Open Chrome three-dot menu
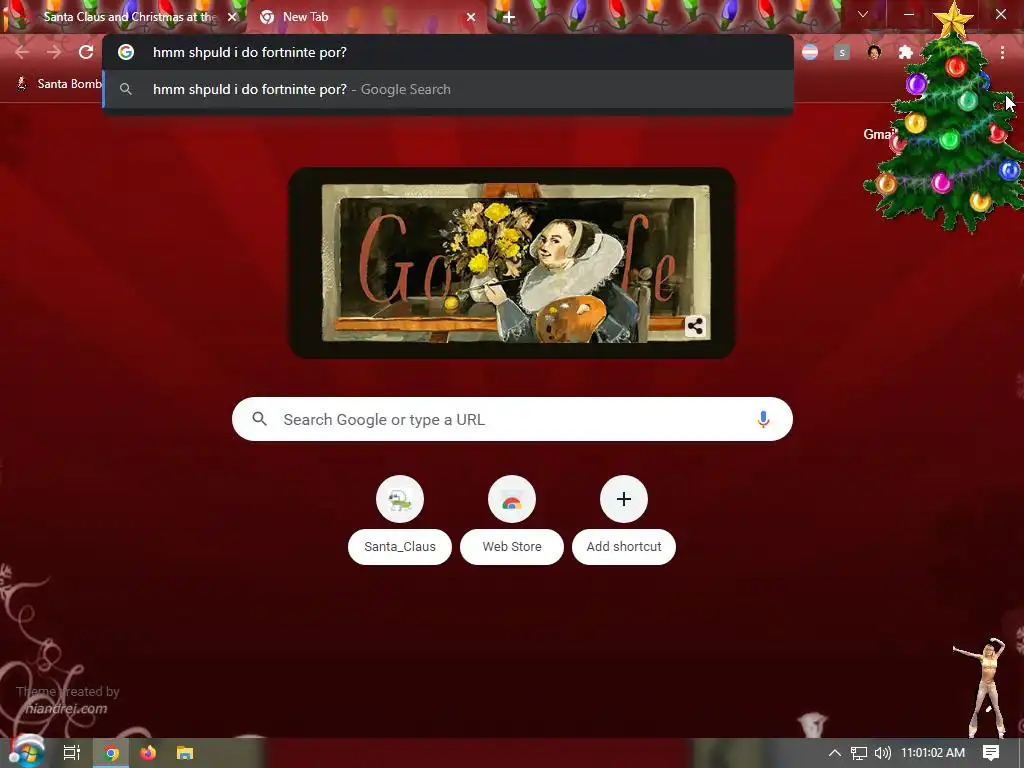 [1002, 52]
